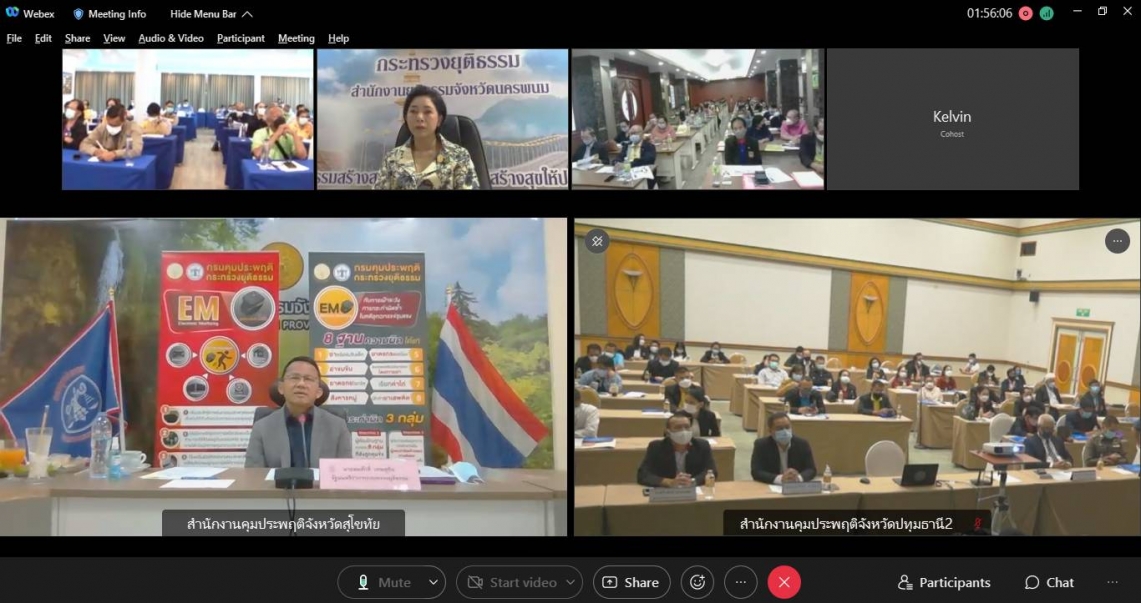1141x603 pixels.
Task: Expand video options arrow next to Start video
Action: point(570,583)
